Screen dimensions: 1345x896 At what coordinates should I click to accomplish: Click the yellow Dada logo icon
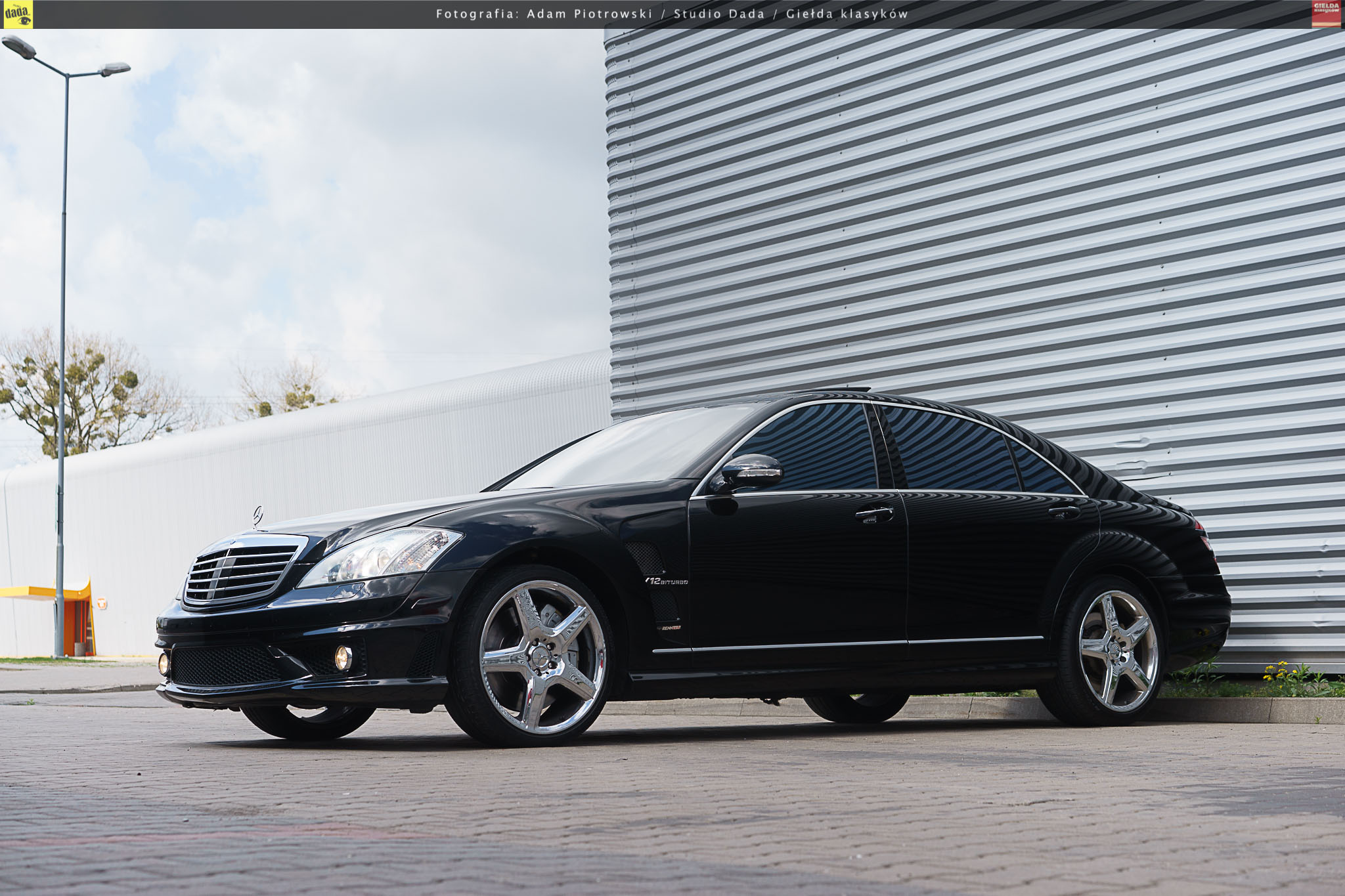[17, 14]
